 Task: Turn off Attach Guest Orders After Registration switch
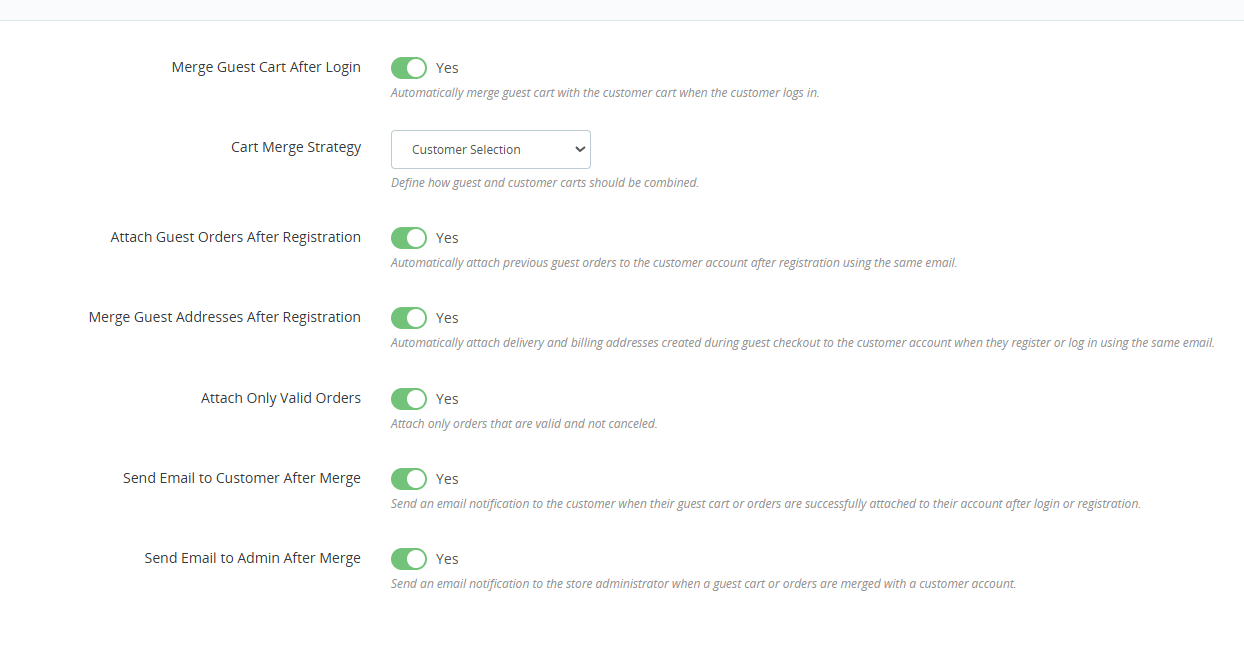pos(409,238)
